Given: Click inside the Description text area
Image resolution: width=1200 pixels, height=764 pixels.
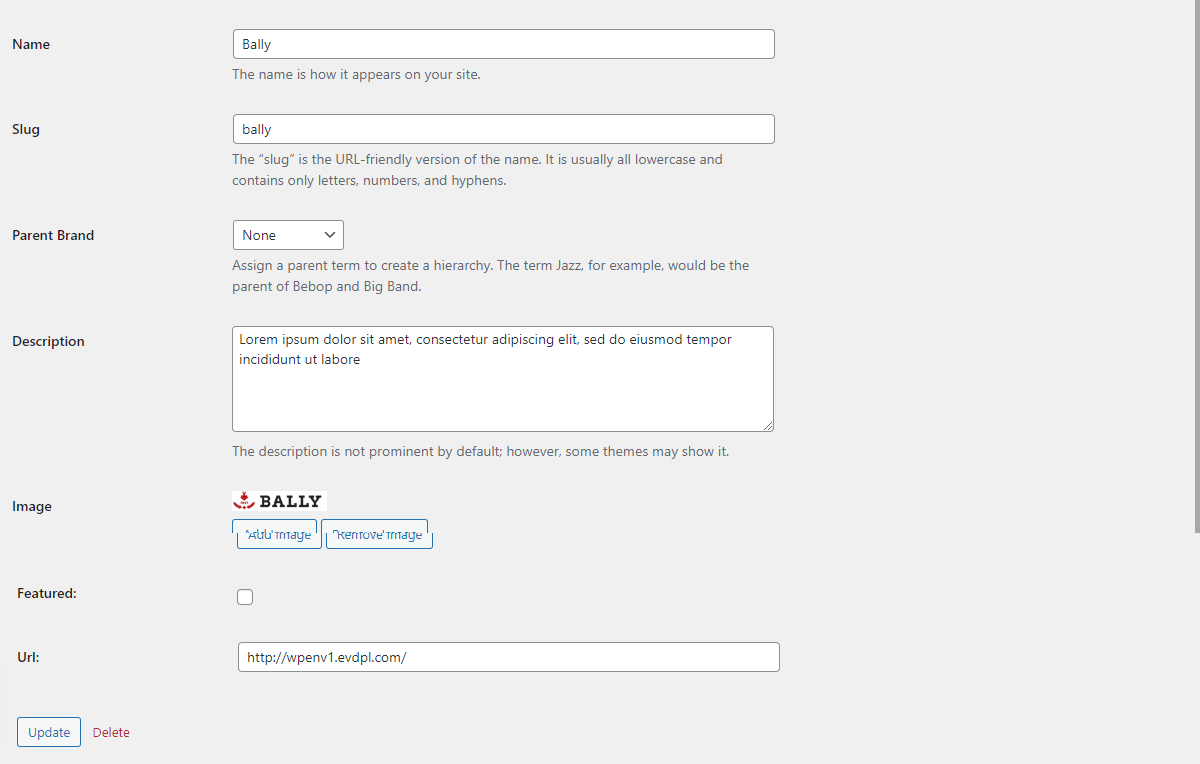Looking at the screenshot, I should 503,379.
